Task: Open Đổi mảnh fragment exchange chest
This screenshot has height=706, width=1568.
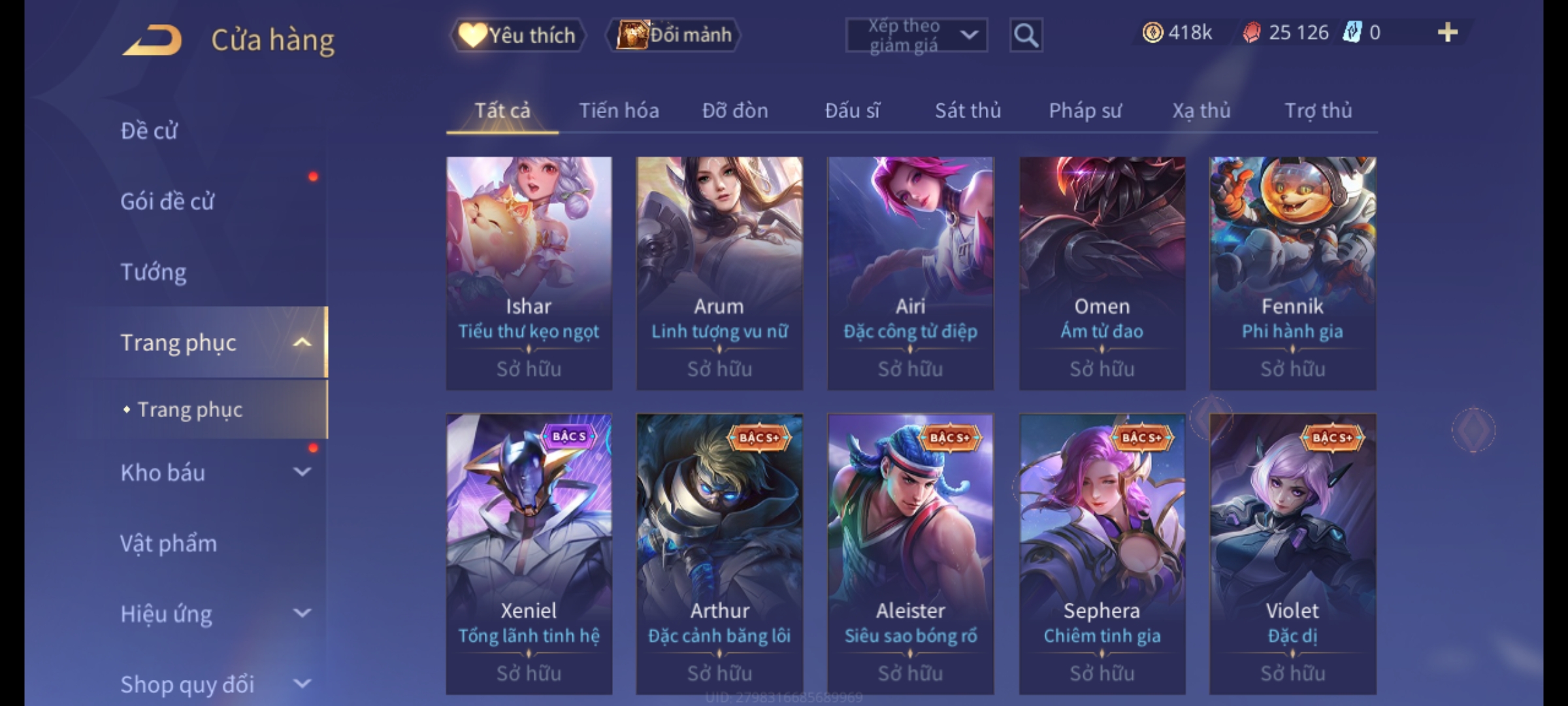Action: (x=674, y=35)
